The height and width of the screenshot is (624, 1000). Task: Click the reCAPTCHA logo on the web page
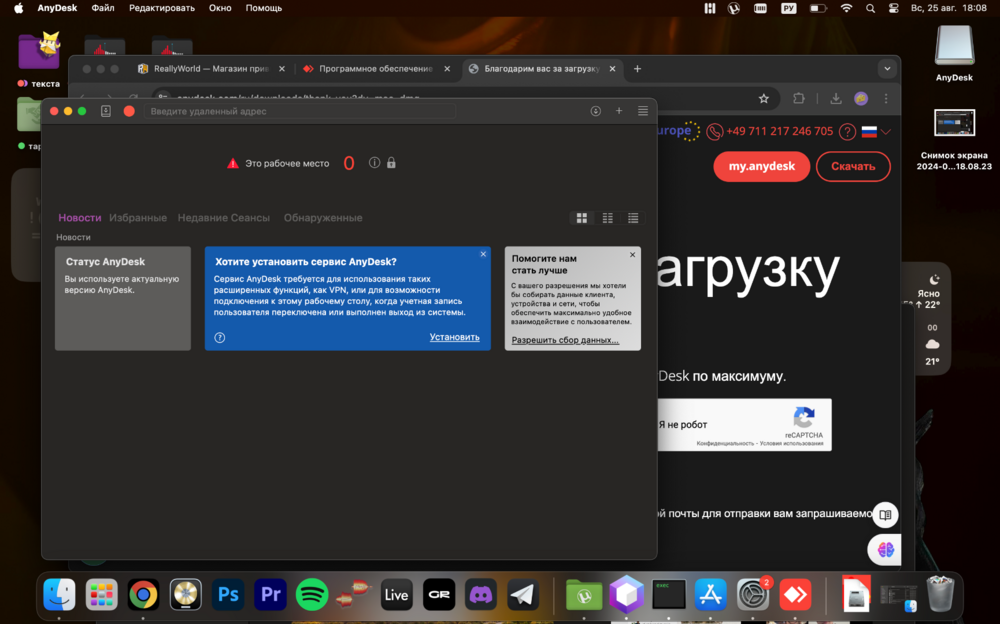point(804,418)
